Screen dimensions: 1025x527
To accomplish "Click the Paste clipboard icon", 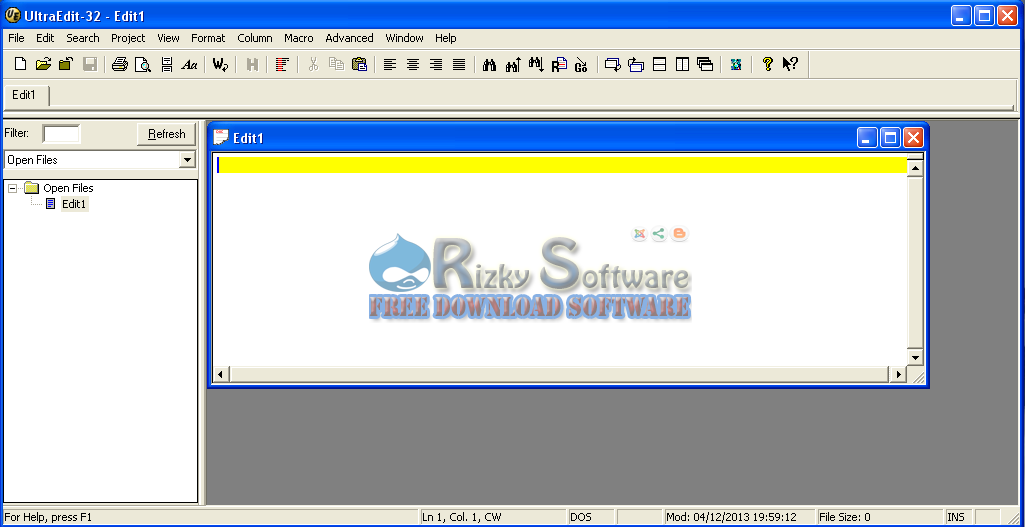I will (x=359, y=64).
